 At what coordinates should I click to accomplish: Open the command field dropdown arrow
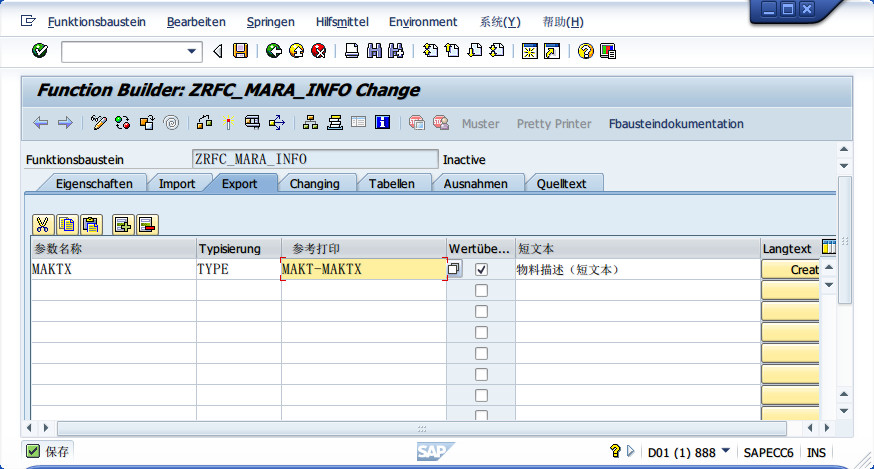(x=191, y=51)
